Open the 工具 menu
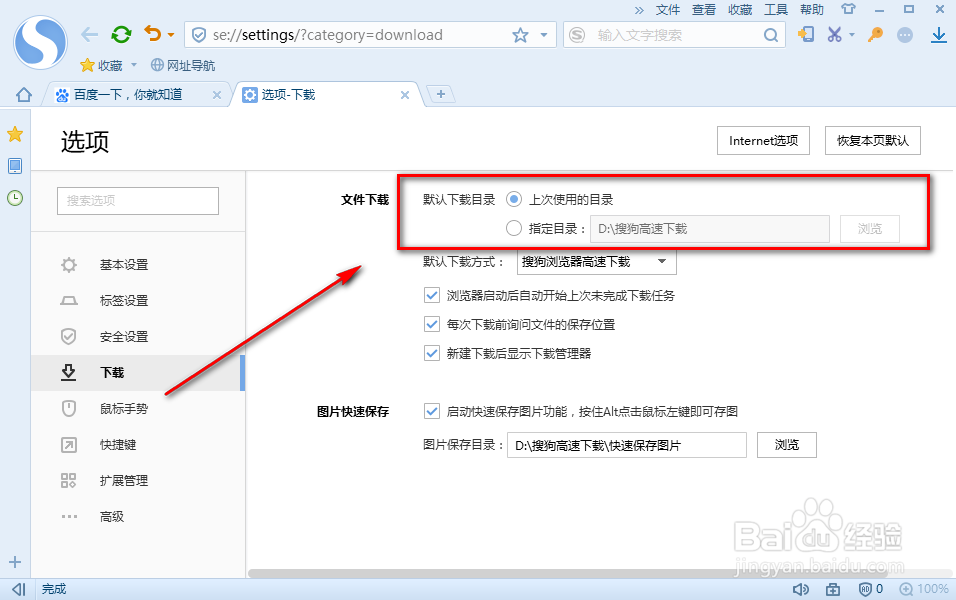Screen dimensions: 956x600 point(775,10)
